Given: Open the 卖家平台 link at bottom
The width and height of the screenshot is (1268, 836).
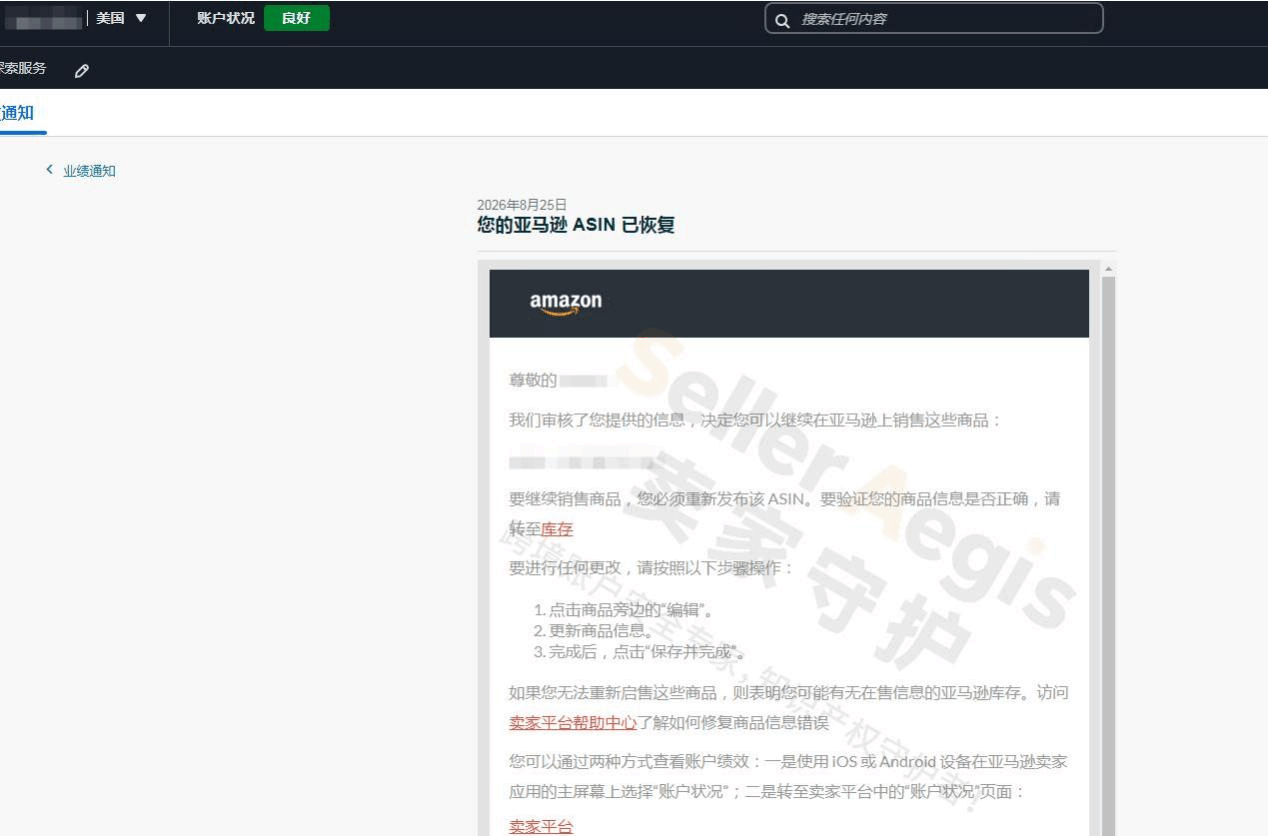Looking at the screenshot, I should coord(541,826).
